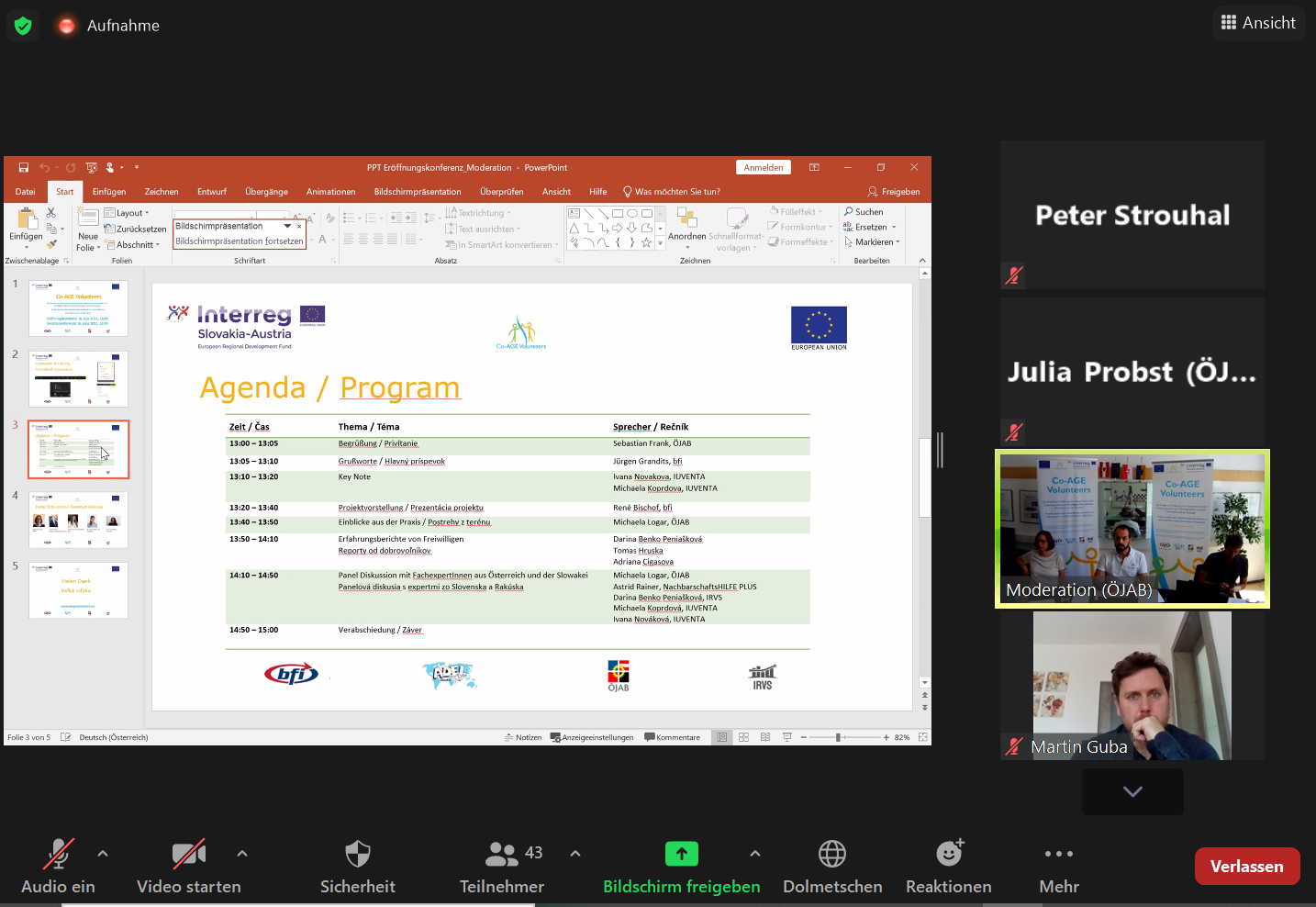Open the Layout dropdown

pos(127,213)
